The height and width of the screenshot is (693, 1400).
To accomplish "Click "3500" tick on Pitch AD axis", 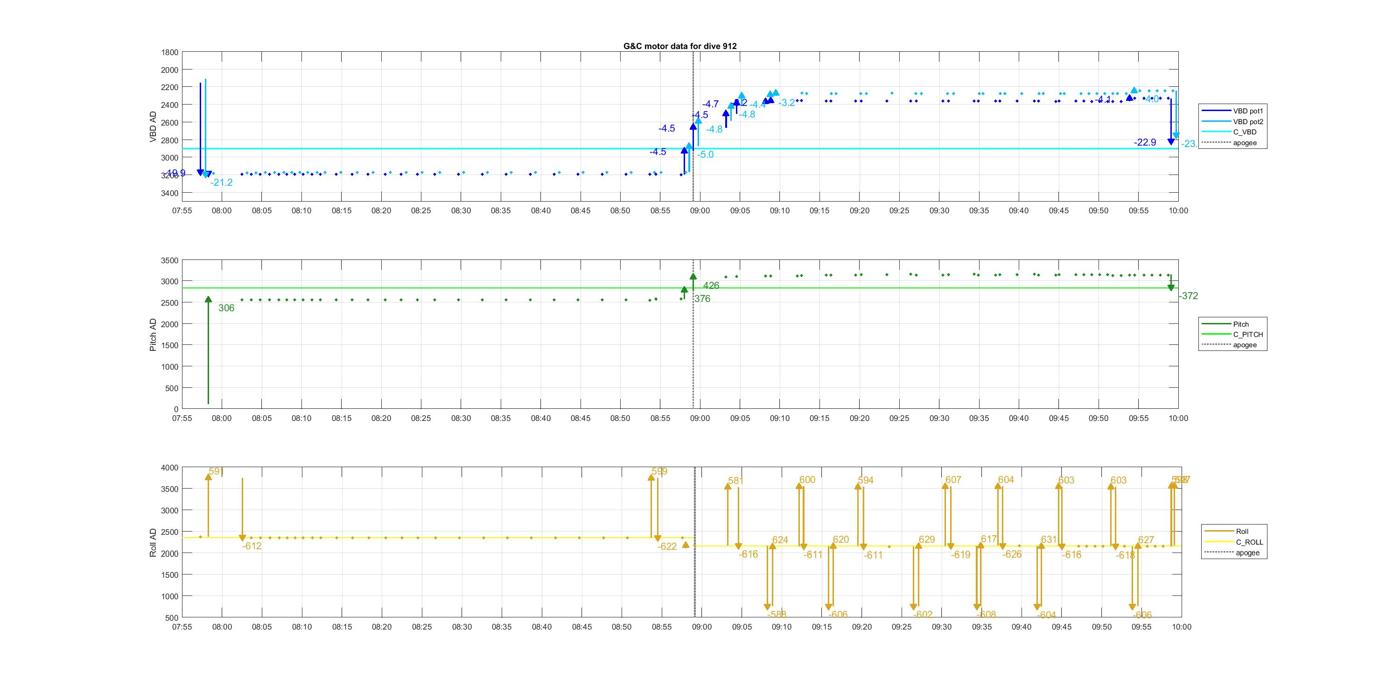I will pos(170,261).
